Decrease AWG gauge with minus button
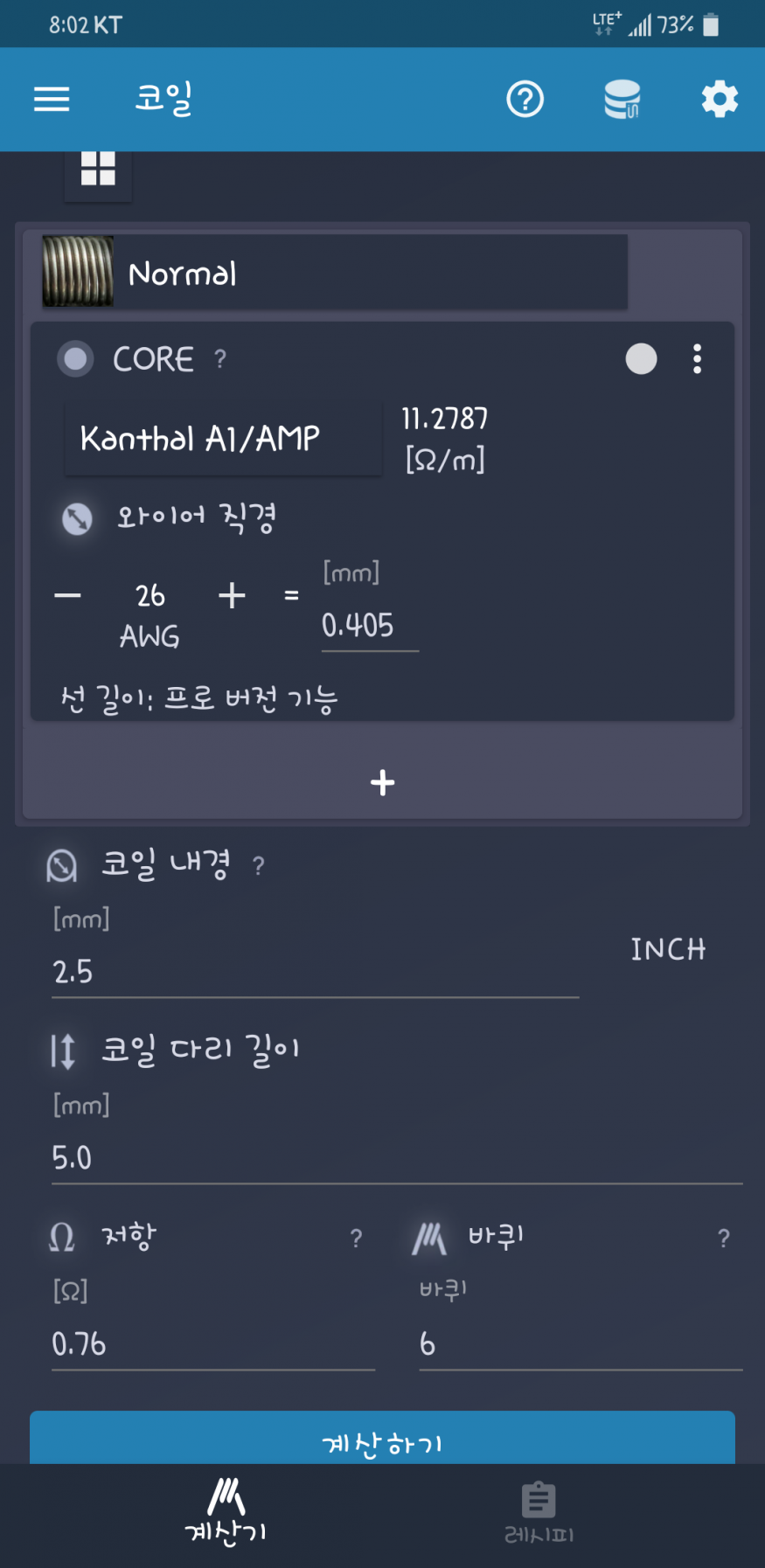This screenshot has width=765, height=1568. [67, 596]
